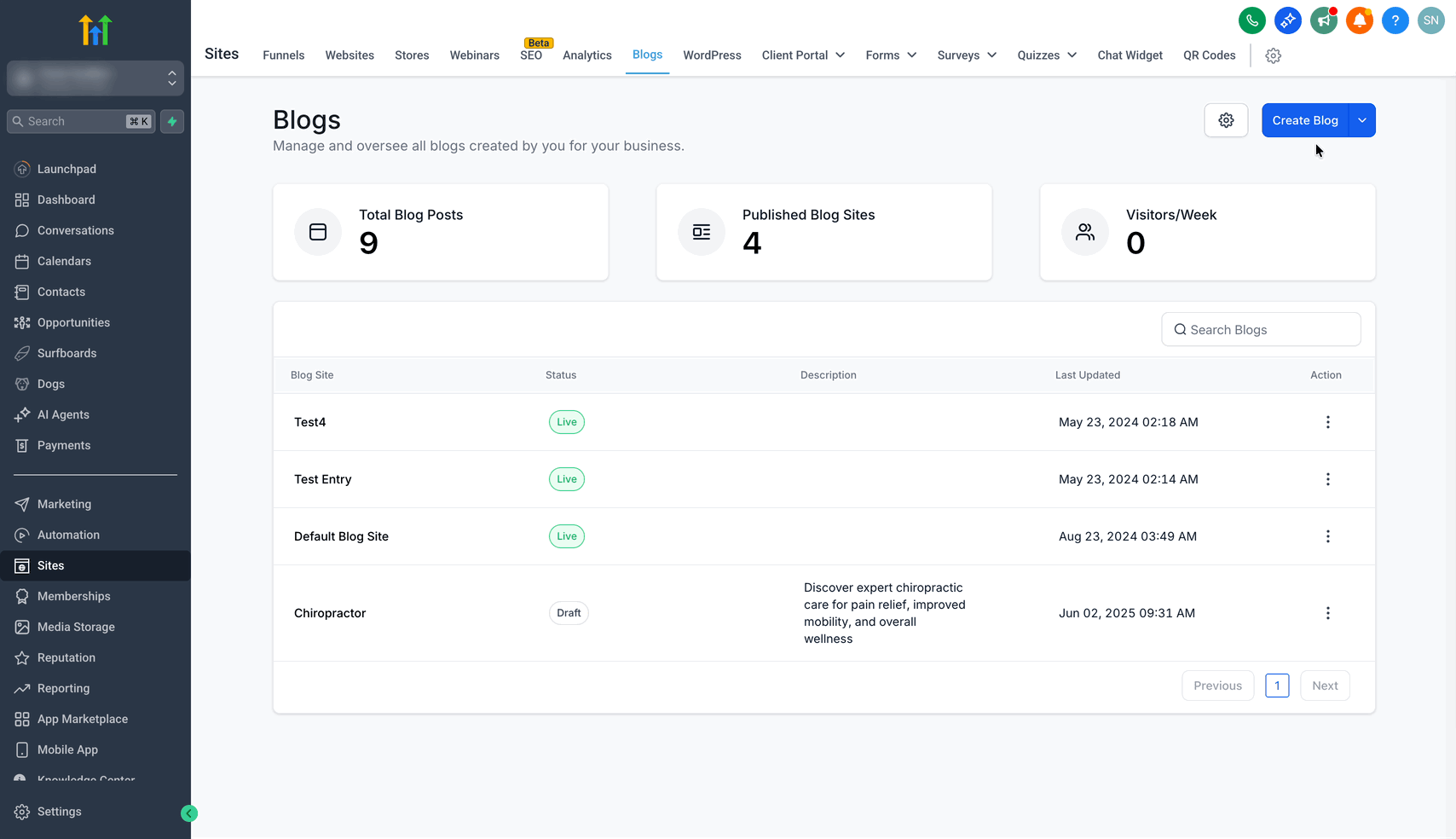1456x839 pixels.
Task: Open the account switcher dropdown in sidebar
Action: (x=95, y=78)
